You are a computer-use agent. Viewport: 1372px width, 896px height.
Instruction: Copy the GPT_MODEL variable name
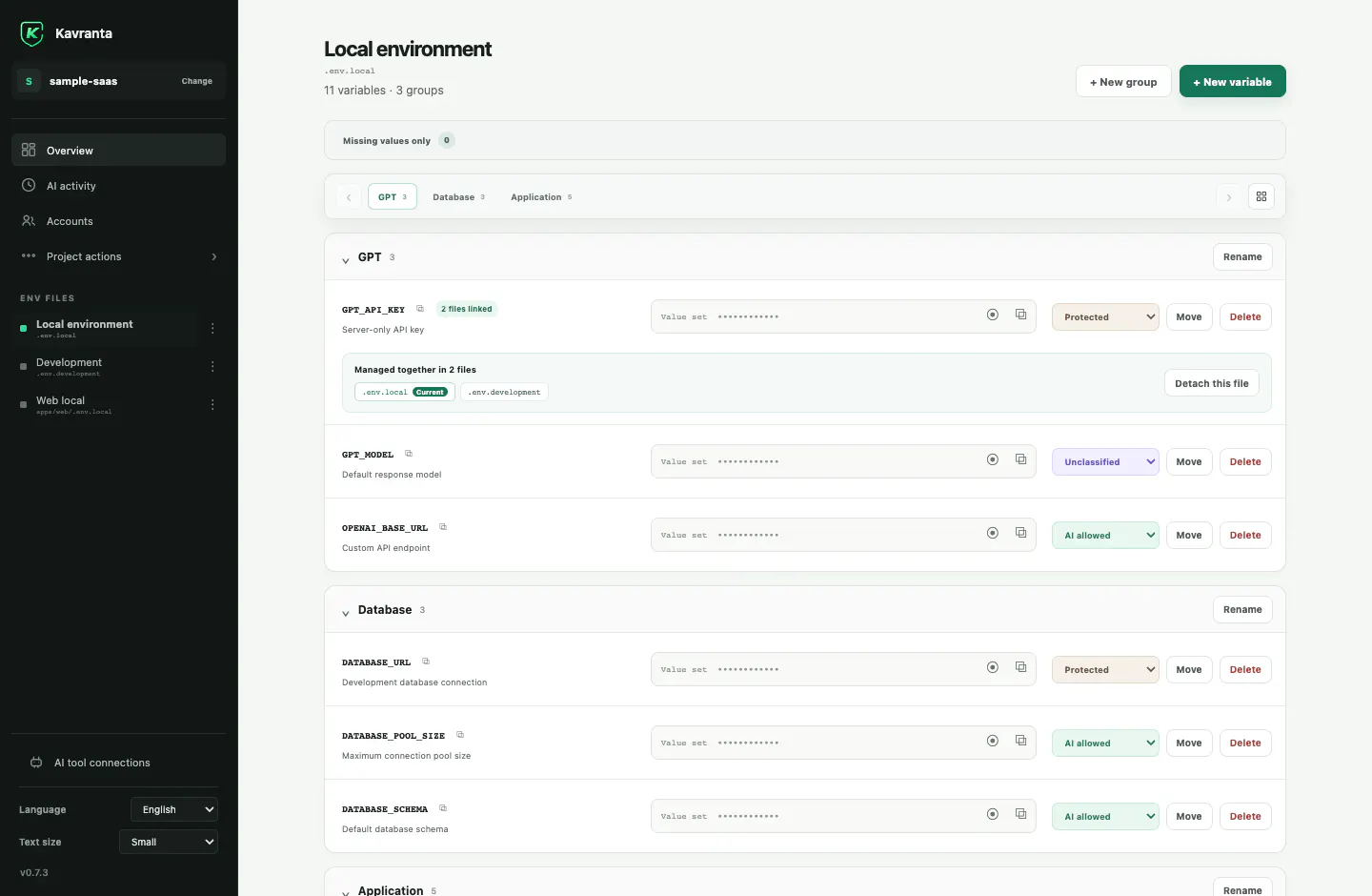[x=409, y=454]
